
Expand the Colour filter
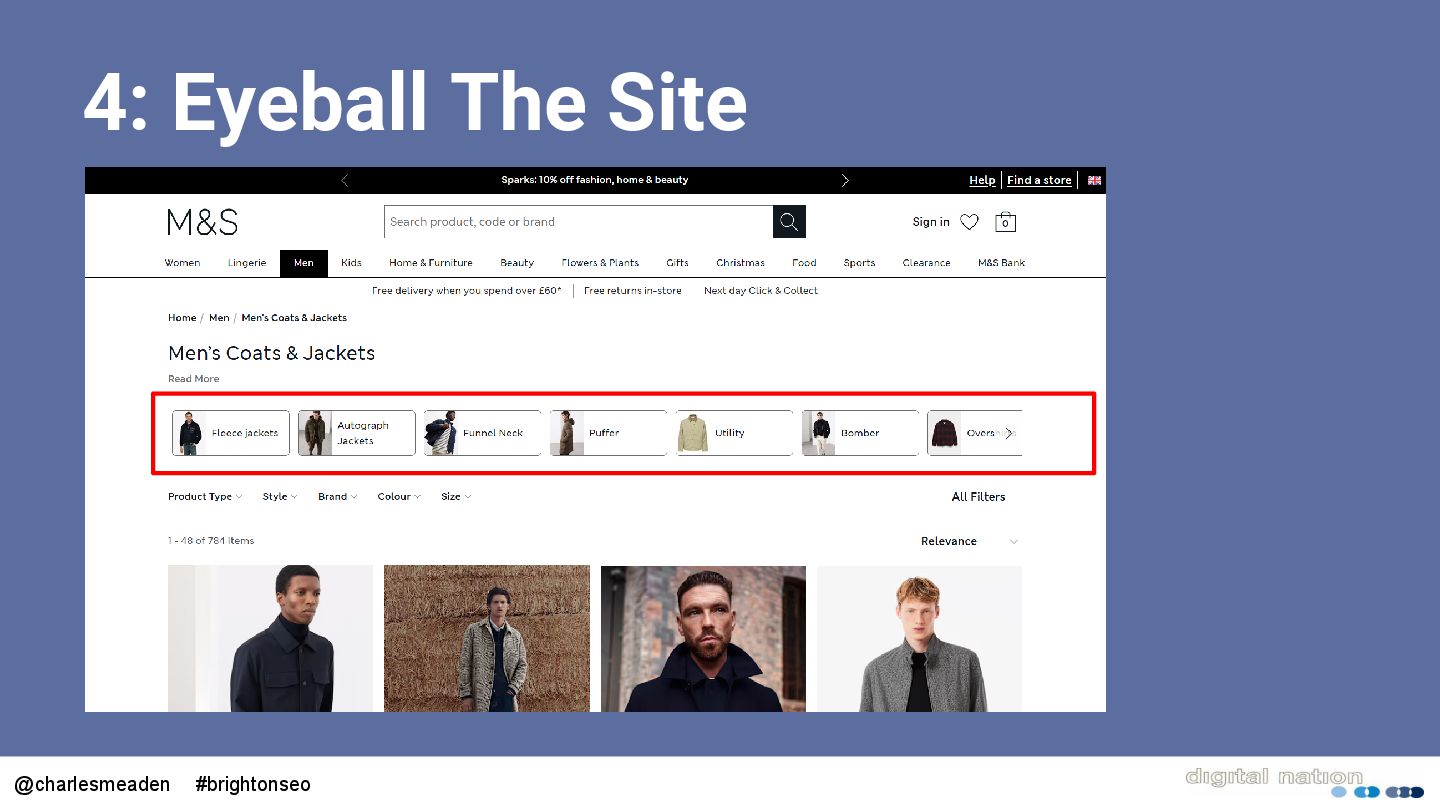[x=399, y=497]
